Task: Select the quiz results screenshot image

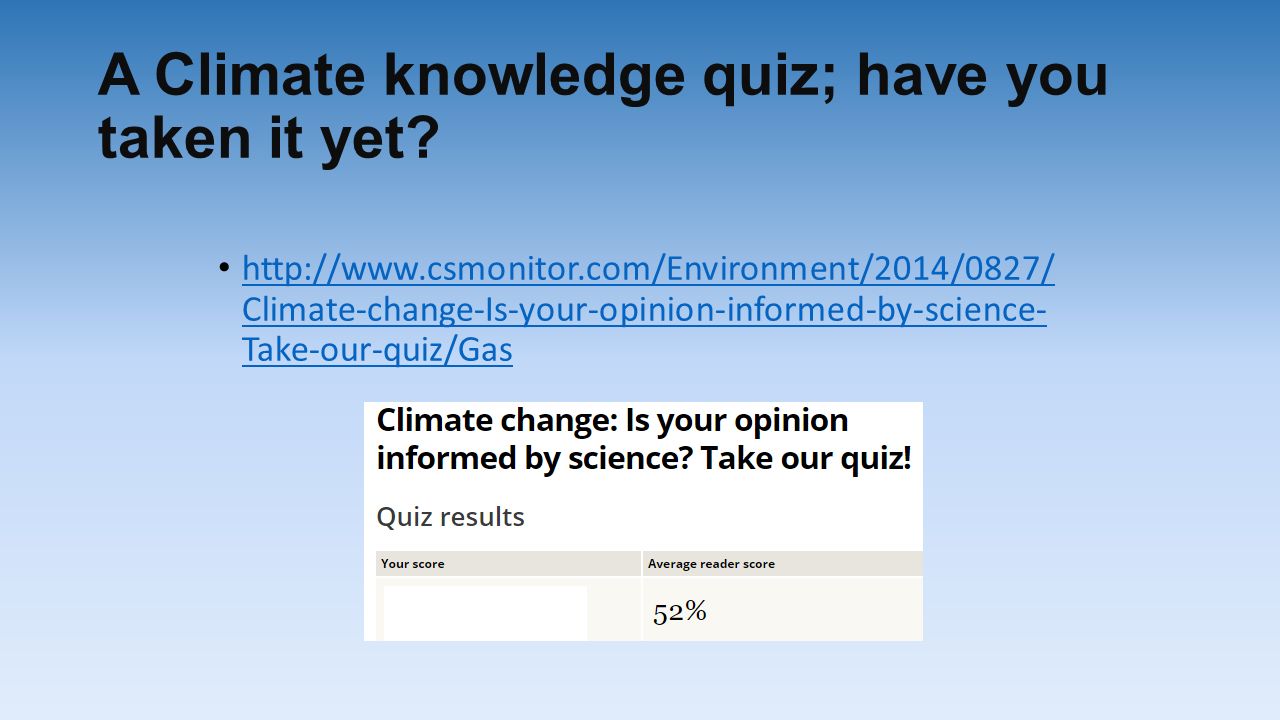Action: (x=643, y=521)
